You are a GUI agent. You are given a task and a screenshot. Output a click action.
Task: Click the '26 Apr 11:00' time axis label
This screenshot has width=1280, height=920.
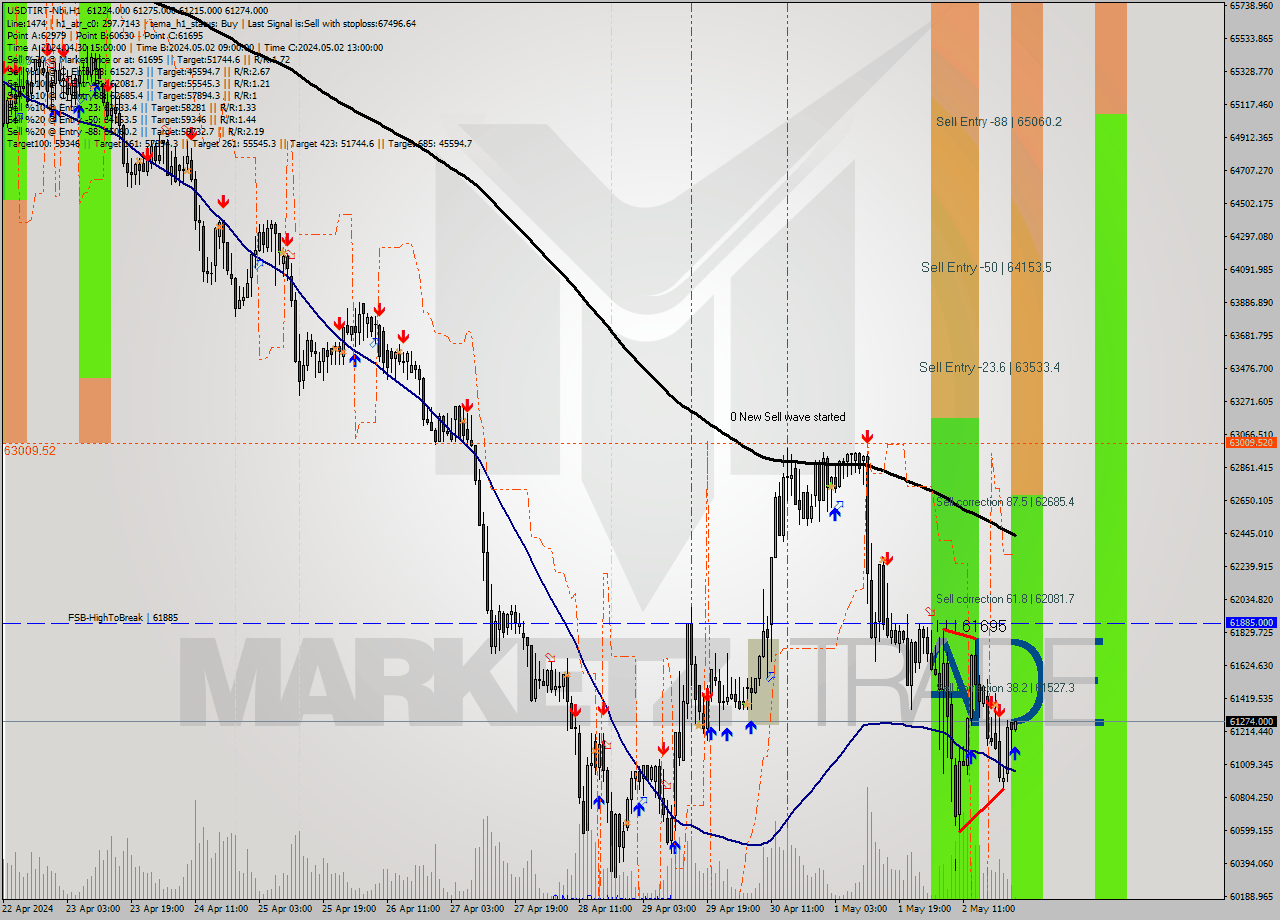[413, 909]
